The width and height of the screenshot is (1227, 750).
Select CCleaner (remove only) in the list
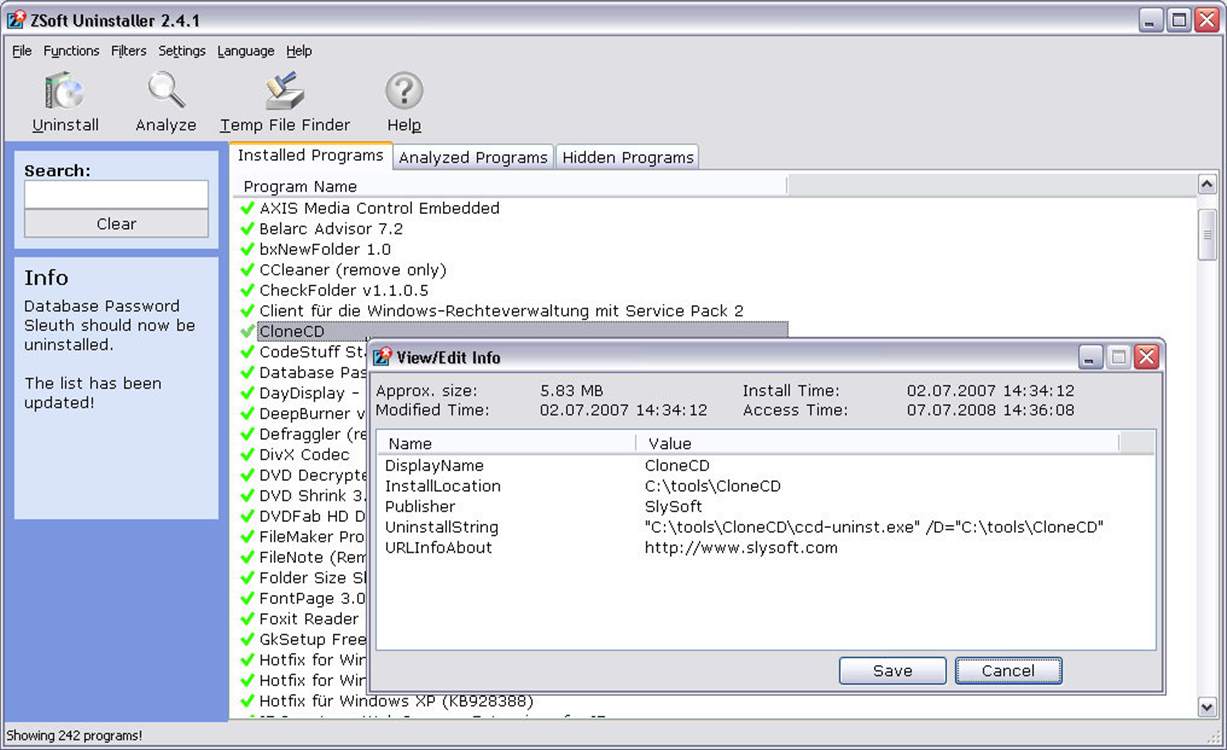(x=353, y=270)
